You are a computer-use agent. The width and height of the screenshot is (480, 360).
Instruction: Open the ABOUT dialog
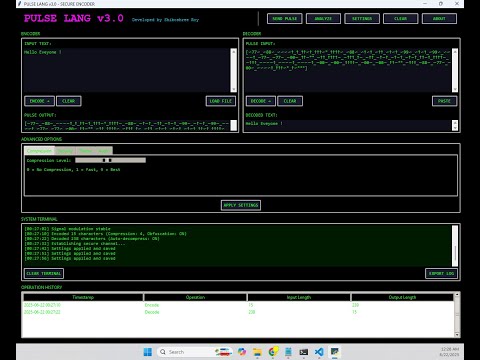439,19
